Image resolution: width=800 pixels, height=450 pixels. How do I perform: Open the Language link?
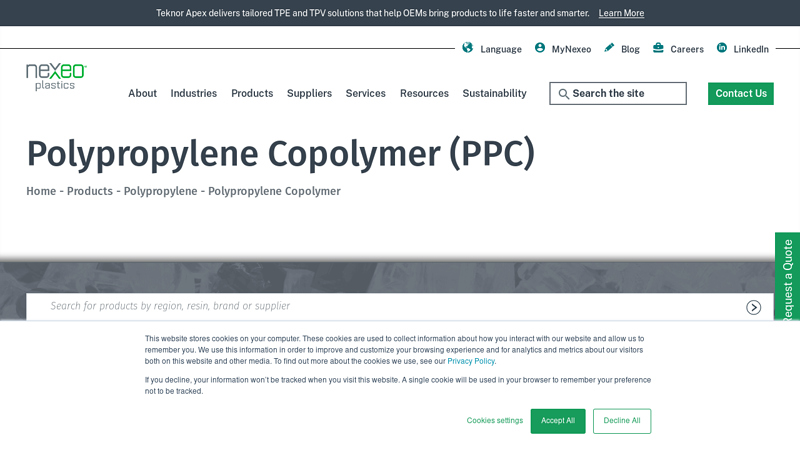(501, 49)
